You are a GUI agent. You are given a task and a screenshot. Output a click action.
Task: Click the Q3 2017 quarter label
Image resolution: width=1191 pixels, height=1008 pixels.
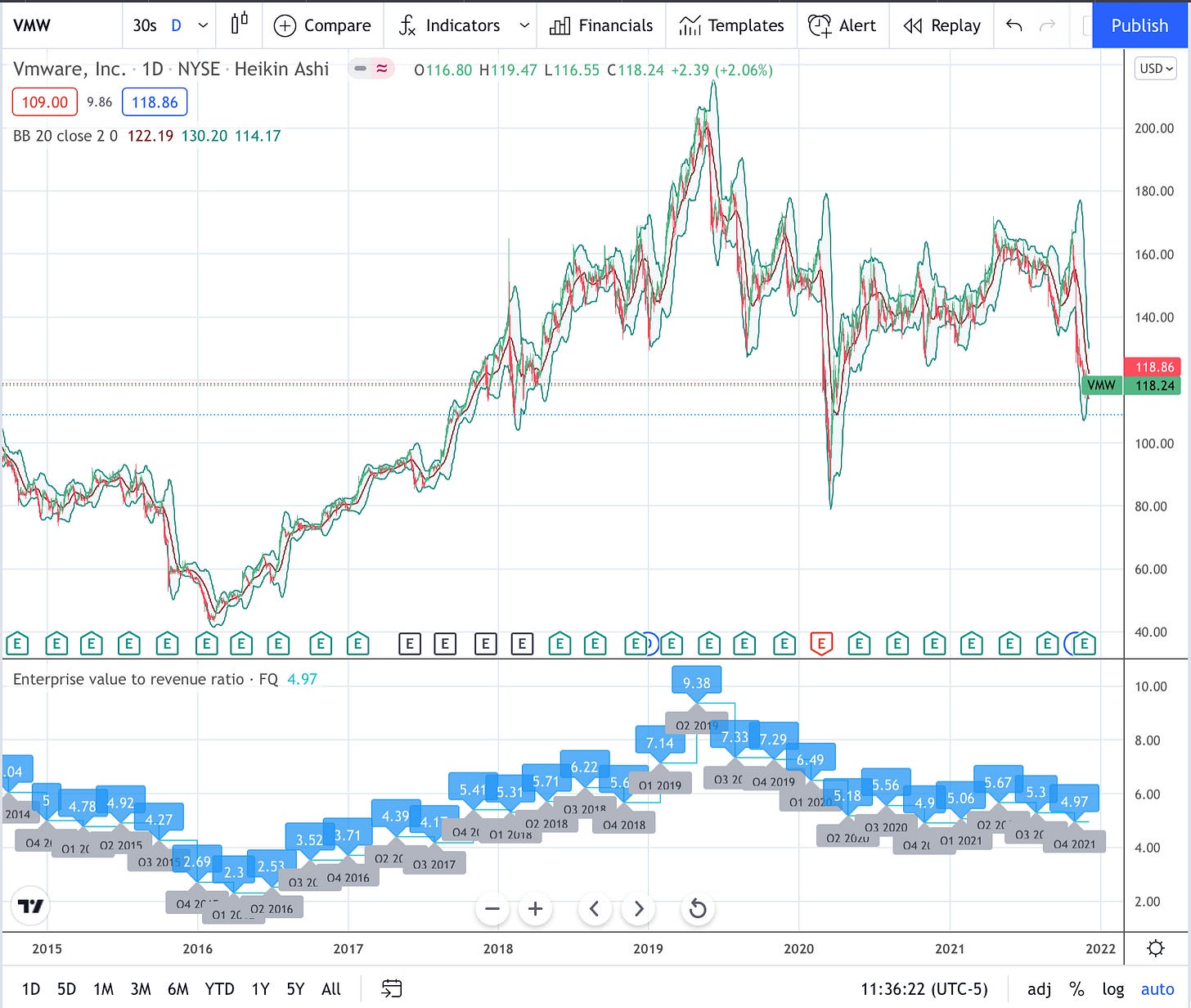pyautogui.click(x=434, y=864)
